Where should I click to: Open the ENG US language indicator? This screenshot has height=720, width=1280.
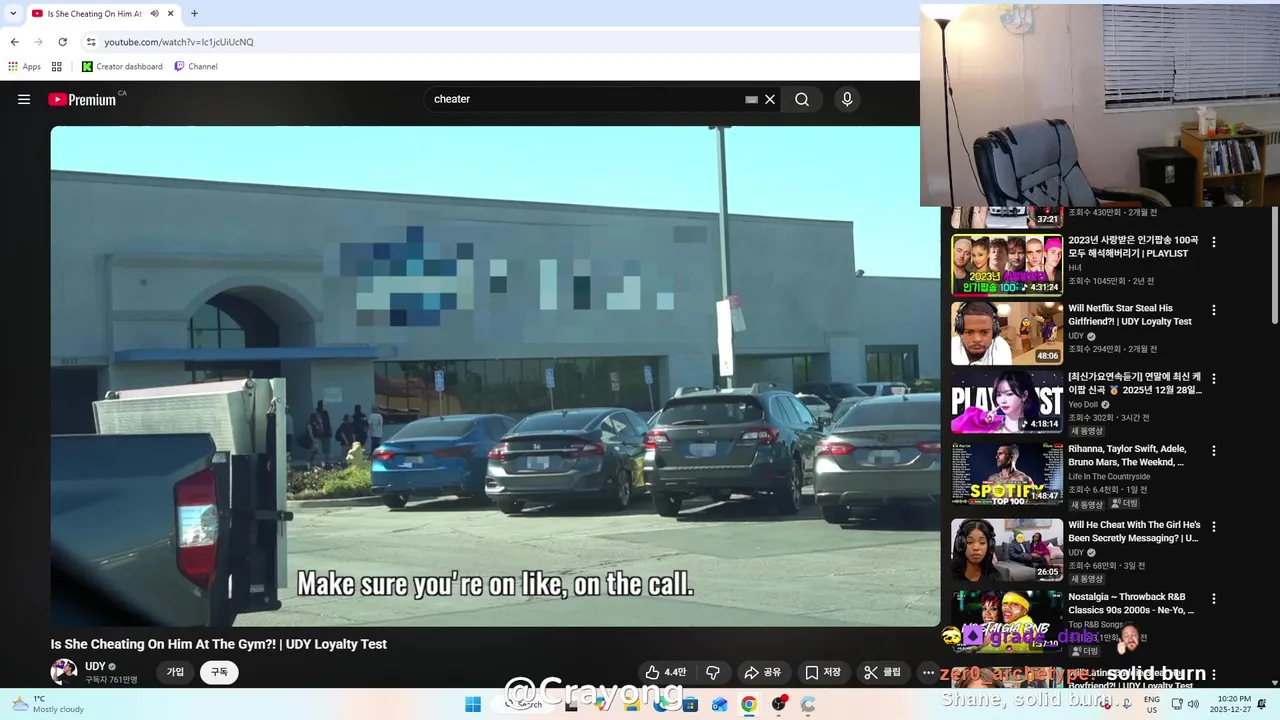click(x=1152, y=704)
